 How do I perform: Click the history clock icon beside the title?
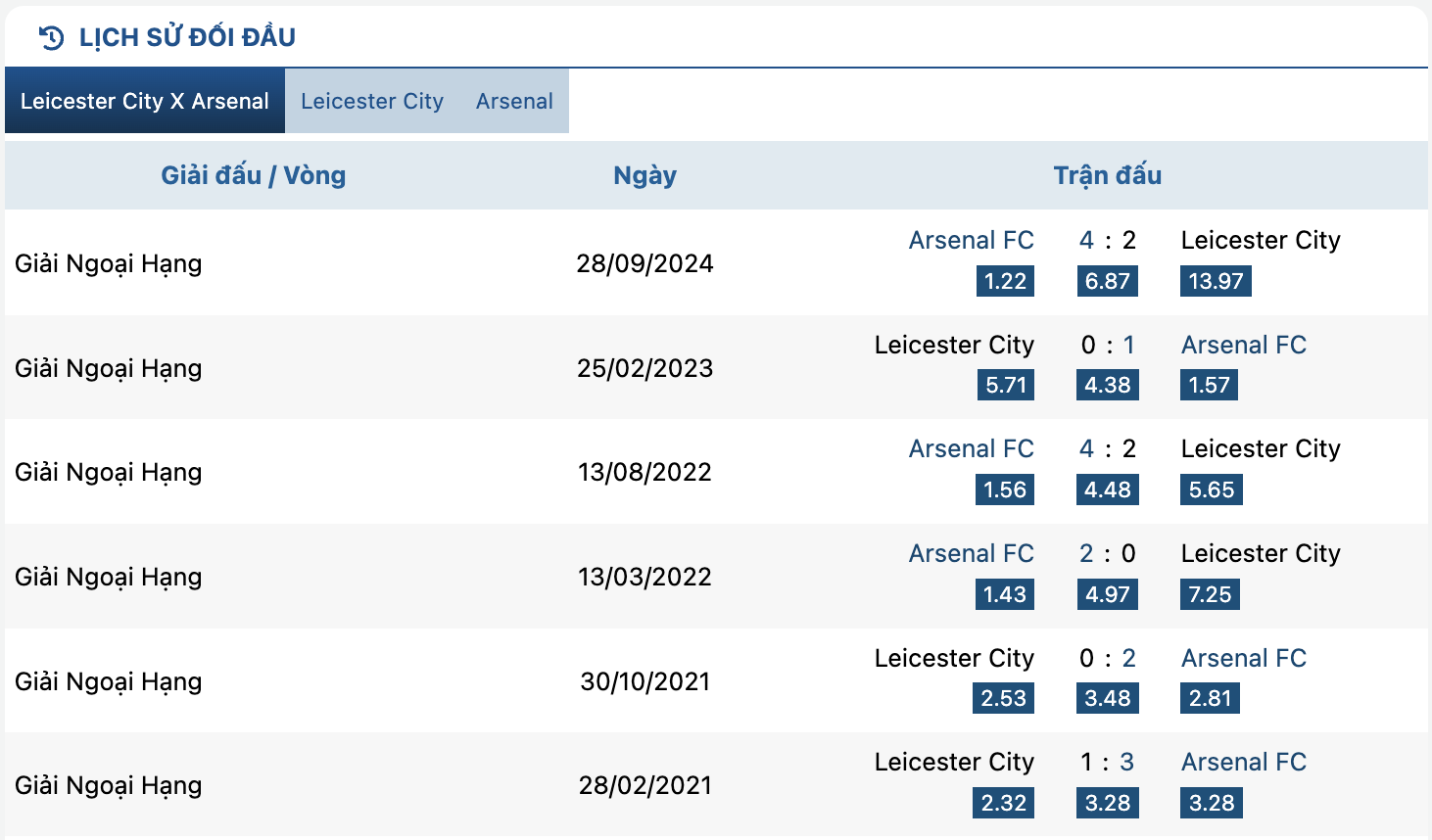pyautogui.click(x=51, y=38)
